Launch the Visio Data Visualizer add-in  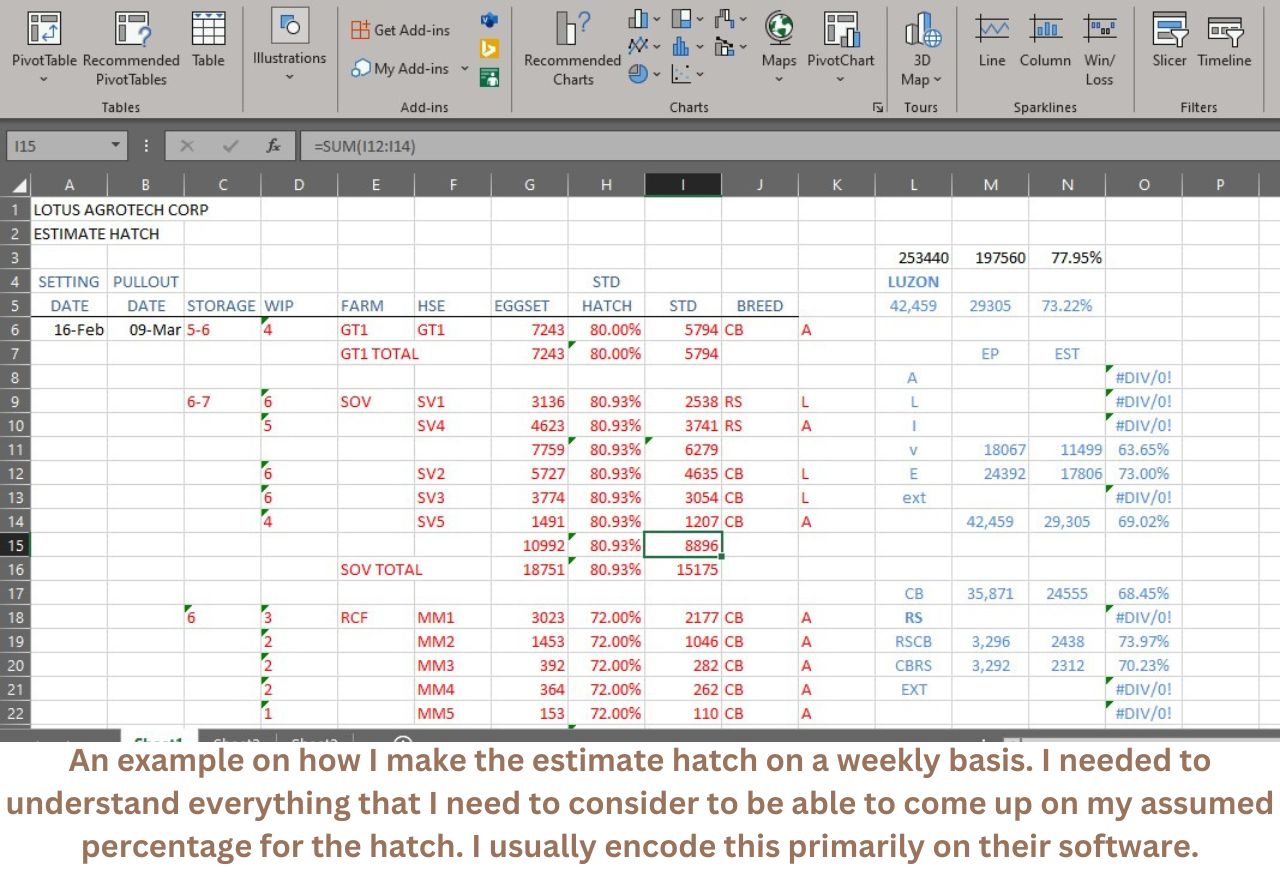click(489, 20)
